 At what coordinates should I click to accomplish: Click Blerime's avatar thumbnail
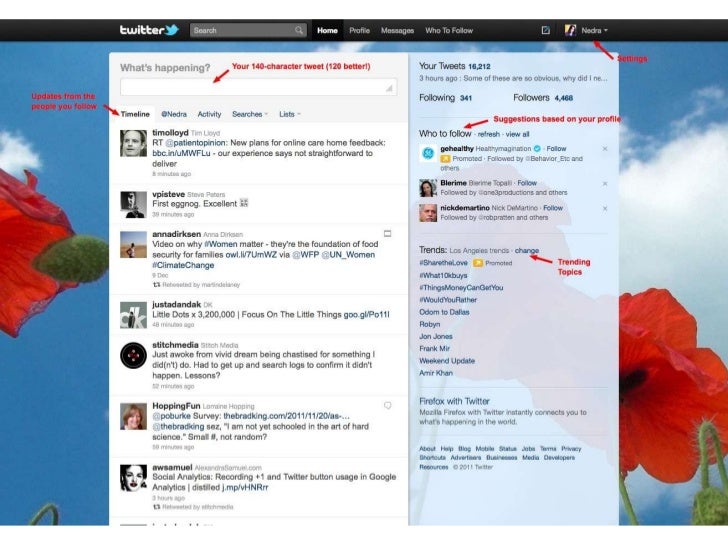[x=428, y=188]
